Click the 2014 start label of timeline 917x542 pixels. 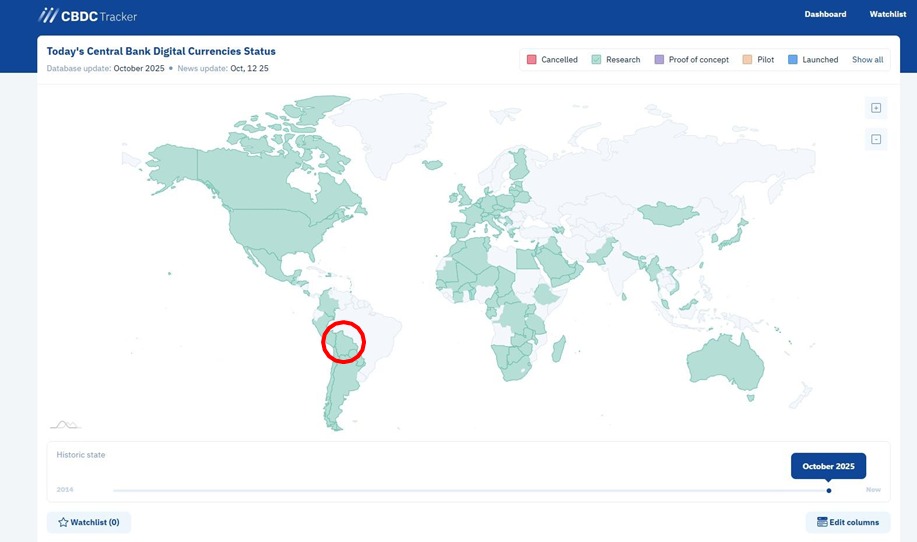pyautogui.click(x=65, y=490)
